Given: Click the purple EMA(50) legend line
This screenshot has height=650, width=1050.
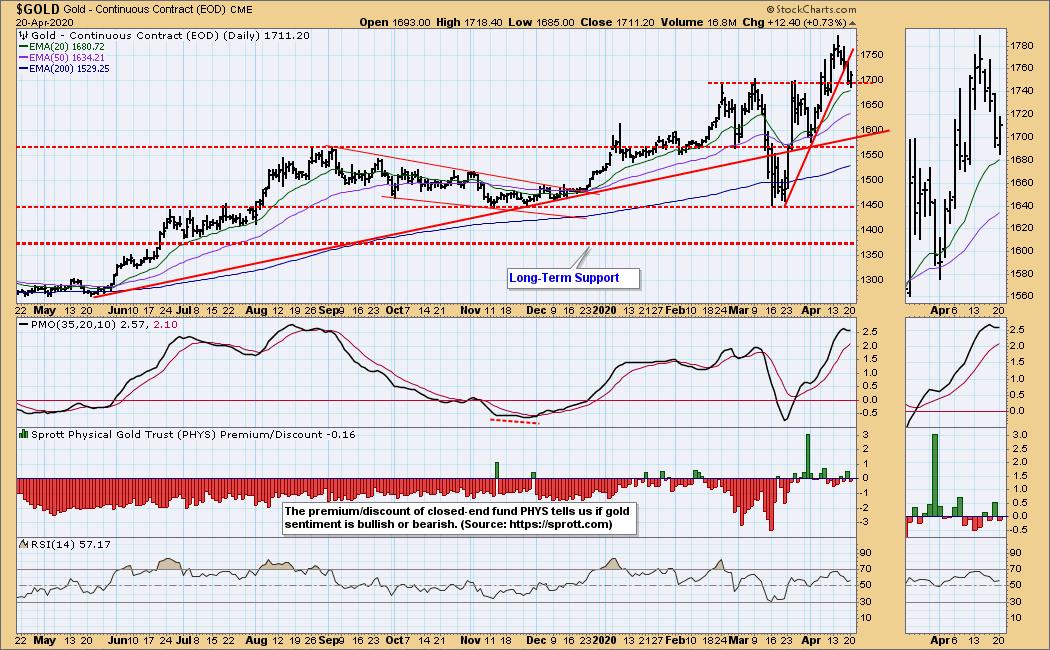Looking at the screenshot, I should 24,58.
